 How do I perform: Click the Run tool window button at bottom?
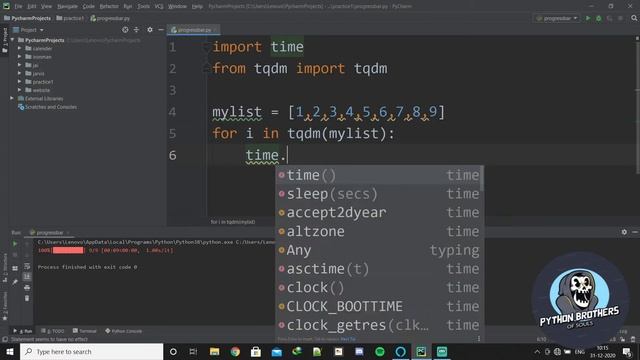(x=23, y=331)
